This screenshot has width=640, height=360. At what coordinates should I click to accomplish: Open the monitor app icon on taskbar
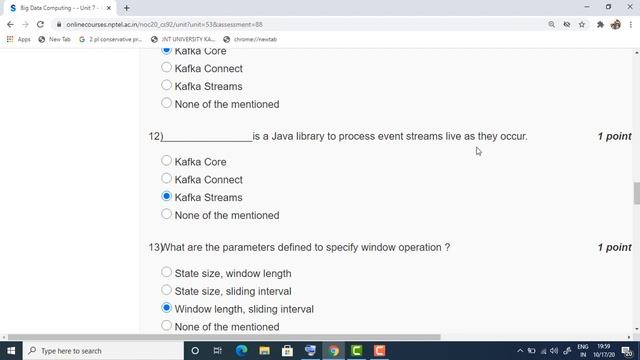coord(310,351)
